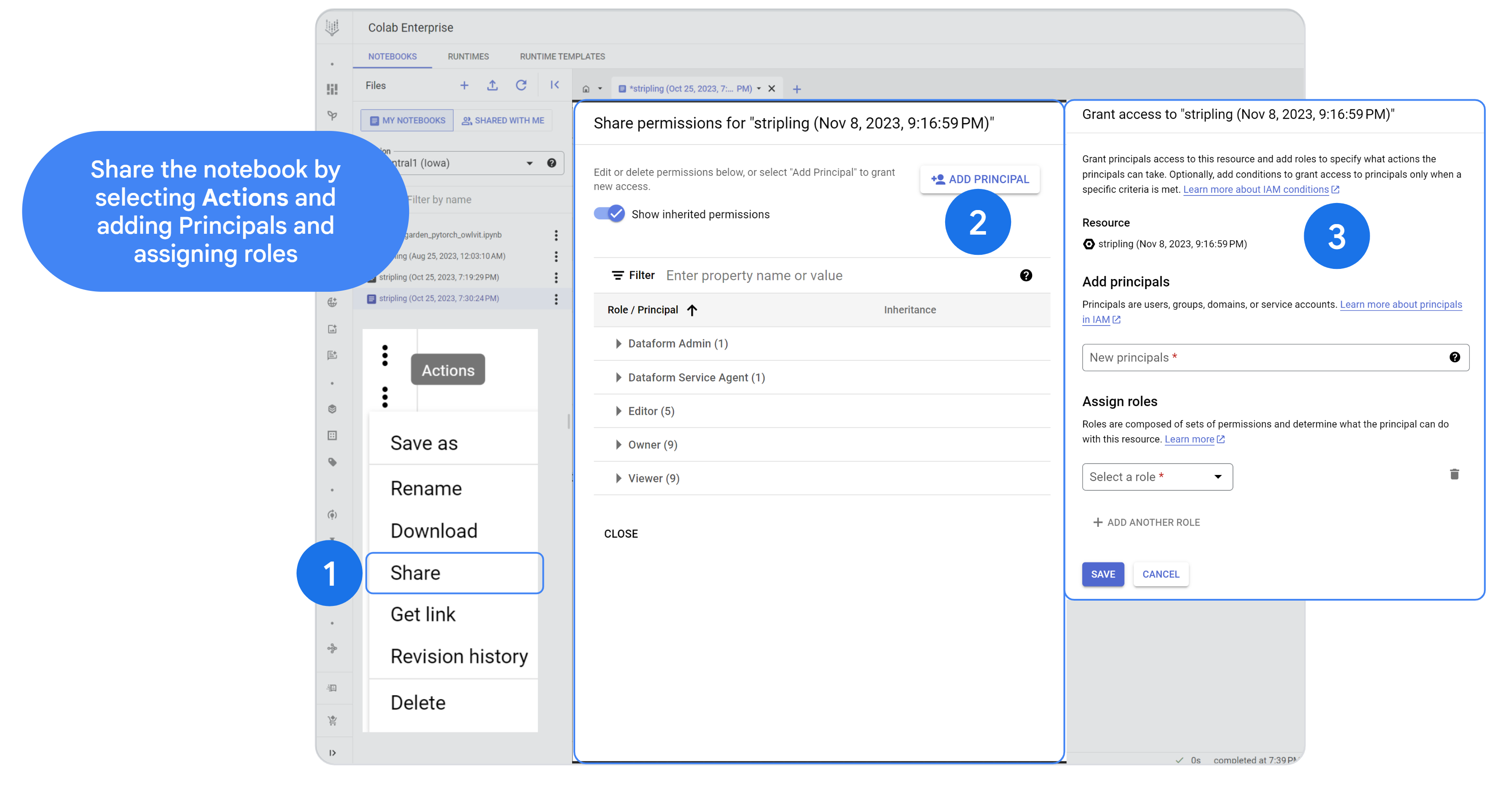Click Share in the Actions context menu
The image size is (1512, 790).
click(452, 571)
